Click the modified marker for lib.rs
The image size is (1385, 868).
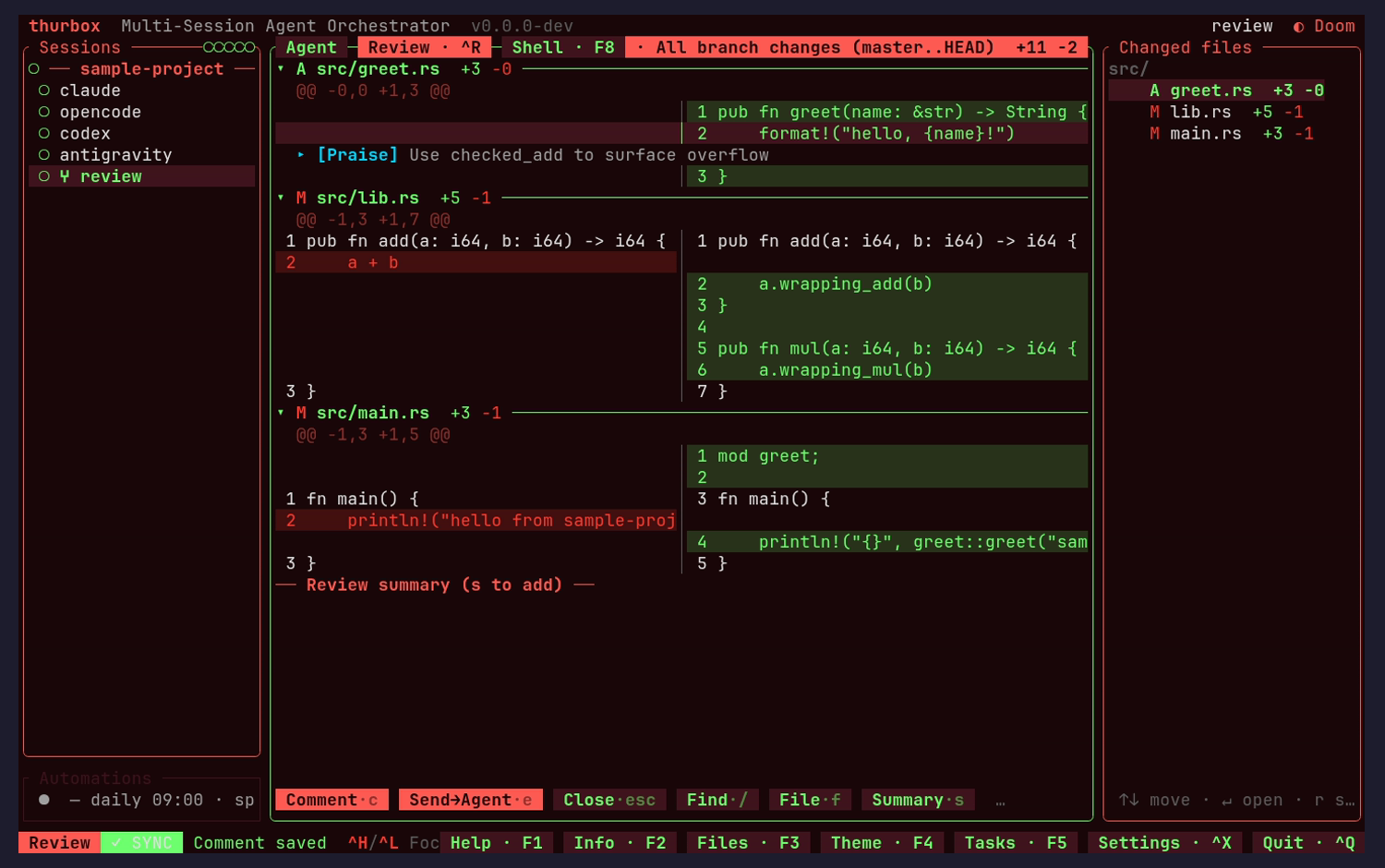[x=1154, y=112]
